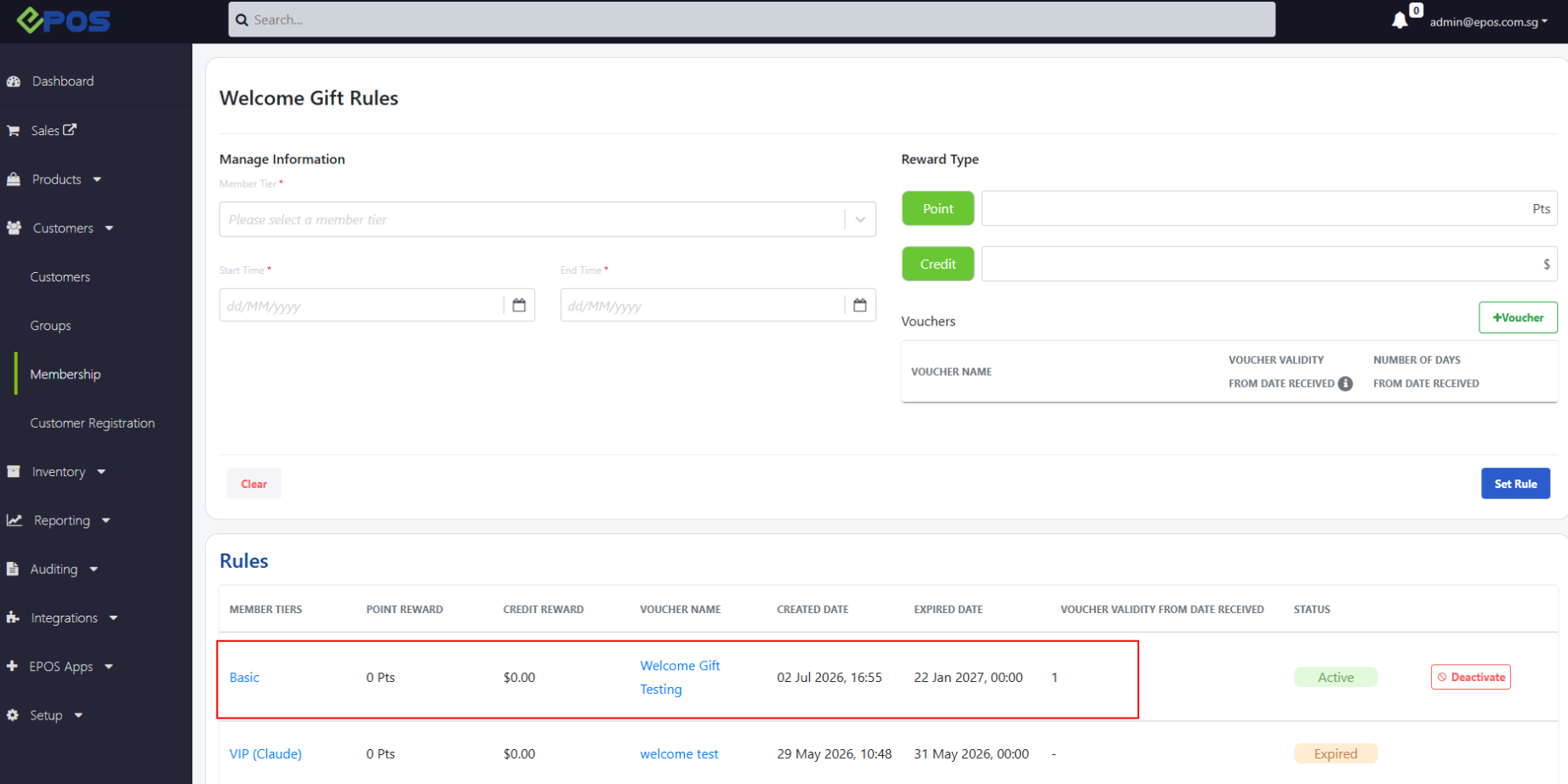Open admin@epos.com.sg account menu
Viewport: 1568px width, 784px height.
[1488, 22]
